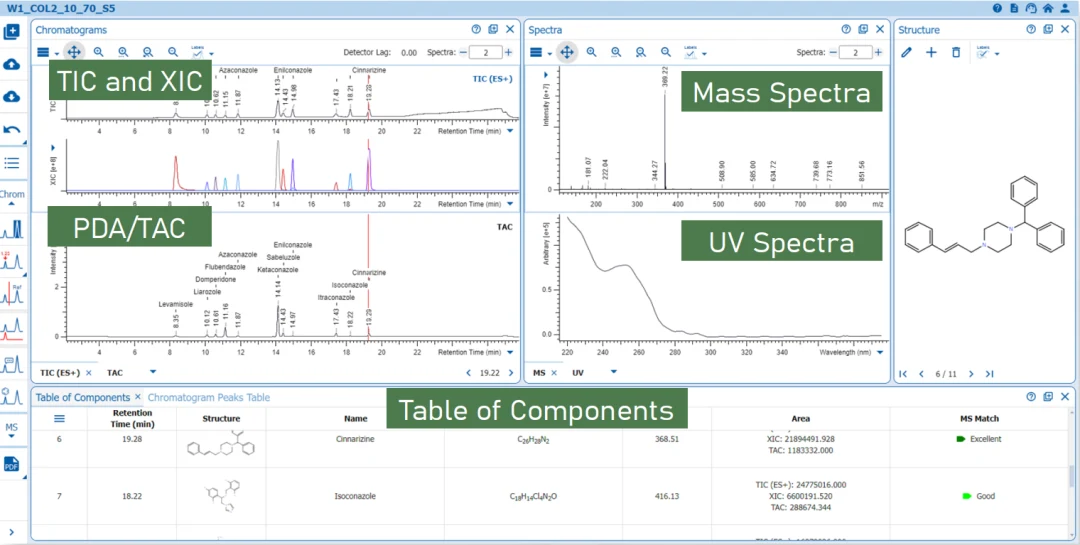This screenshot has width=1080, height=545.
Task: Open the Chromatograms hamburger menu dropdown
Action: [46, 52]
